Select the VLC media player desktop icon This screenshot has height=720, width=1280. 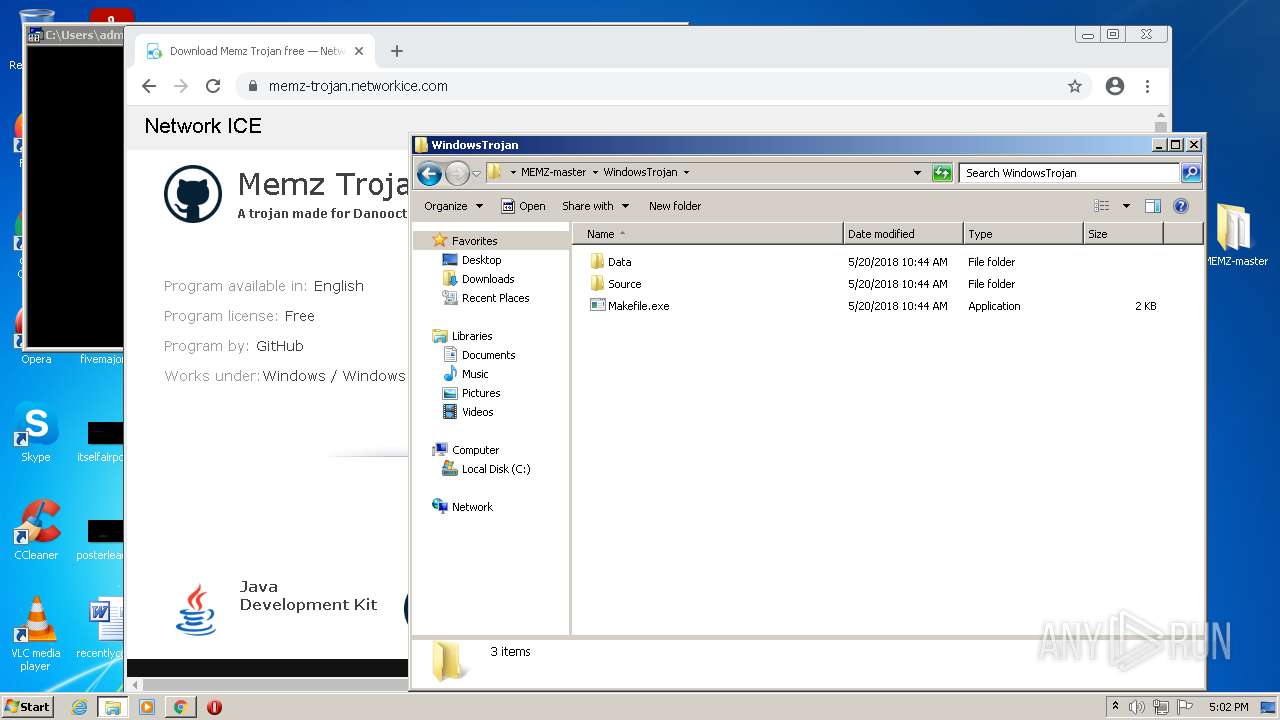tap(36, 621)
